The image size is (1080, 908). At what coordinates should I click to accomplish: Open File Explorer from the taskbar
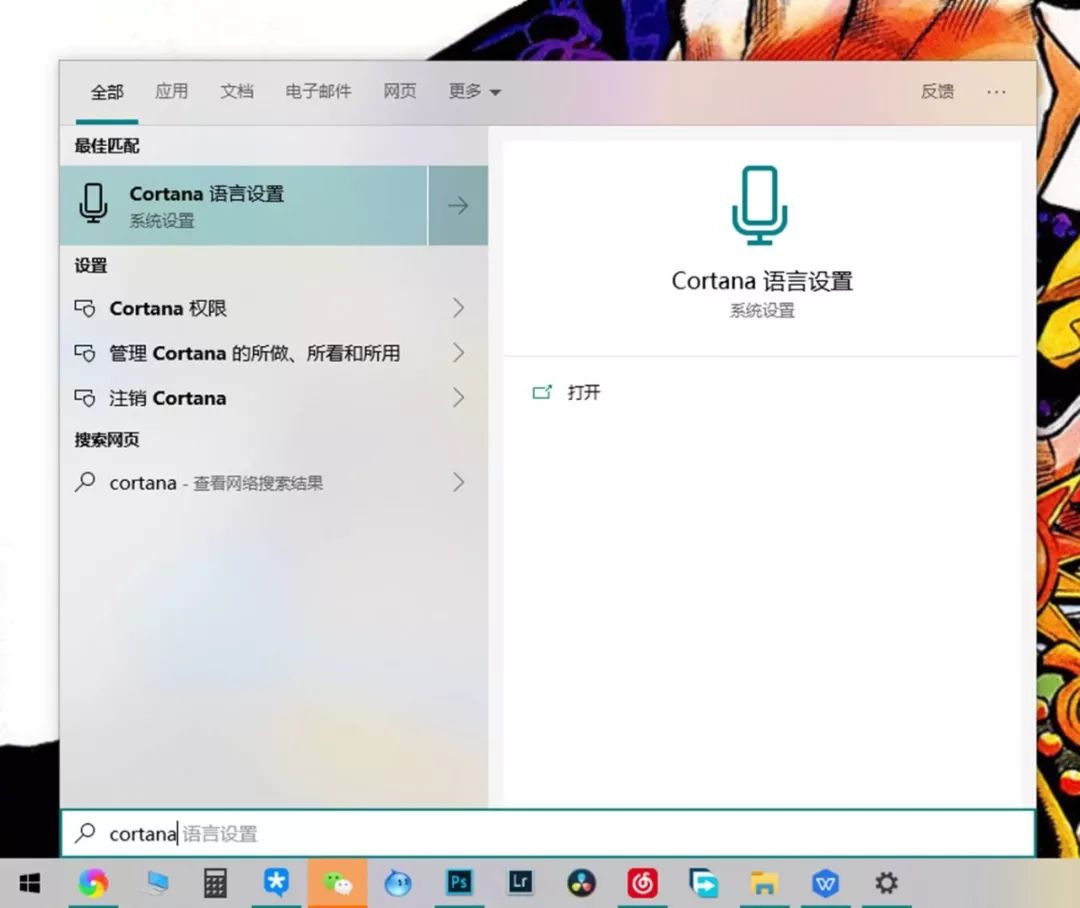tap(765, 883)
